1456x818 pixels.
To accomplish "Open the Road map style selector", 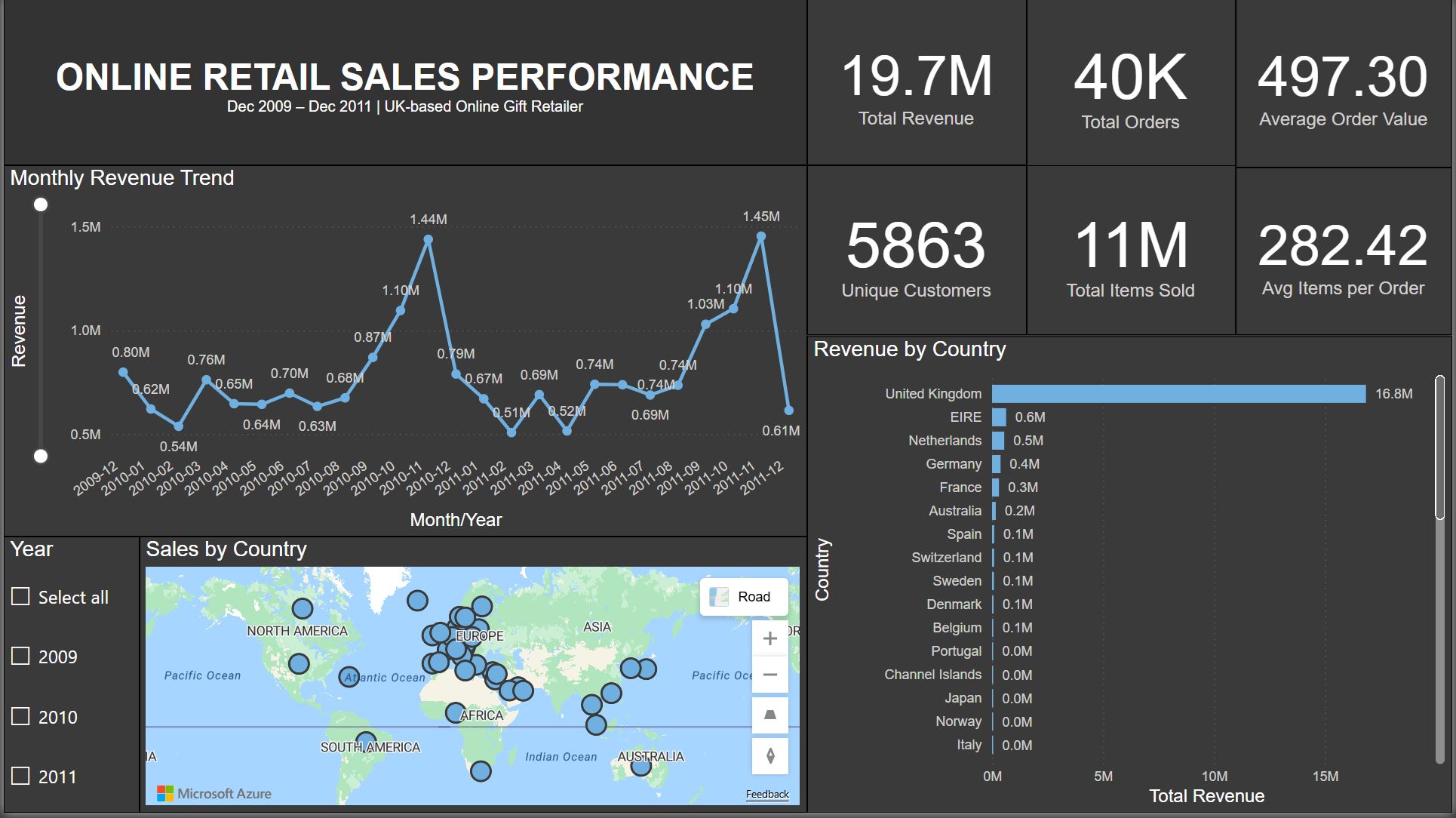I will tap(743, 597).
